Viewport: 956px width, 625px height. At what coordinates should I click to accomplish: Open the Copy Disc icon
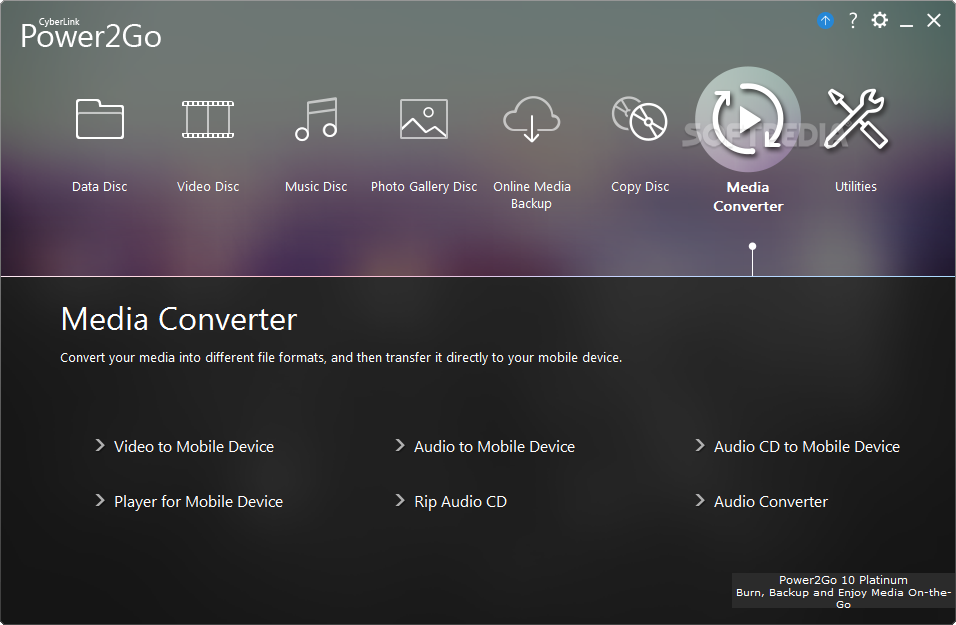640,119
